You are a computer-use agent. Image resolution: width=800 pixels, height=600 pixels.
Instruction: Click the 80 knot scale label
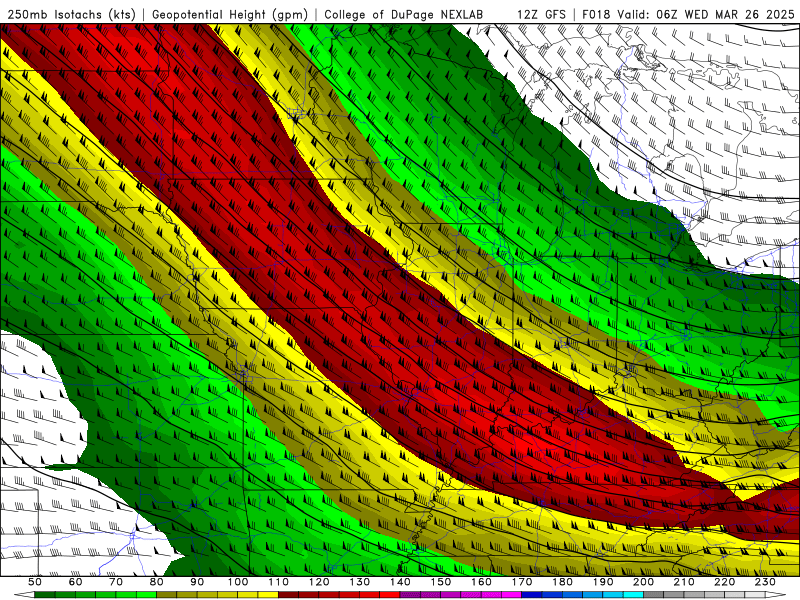(157, 582)
